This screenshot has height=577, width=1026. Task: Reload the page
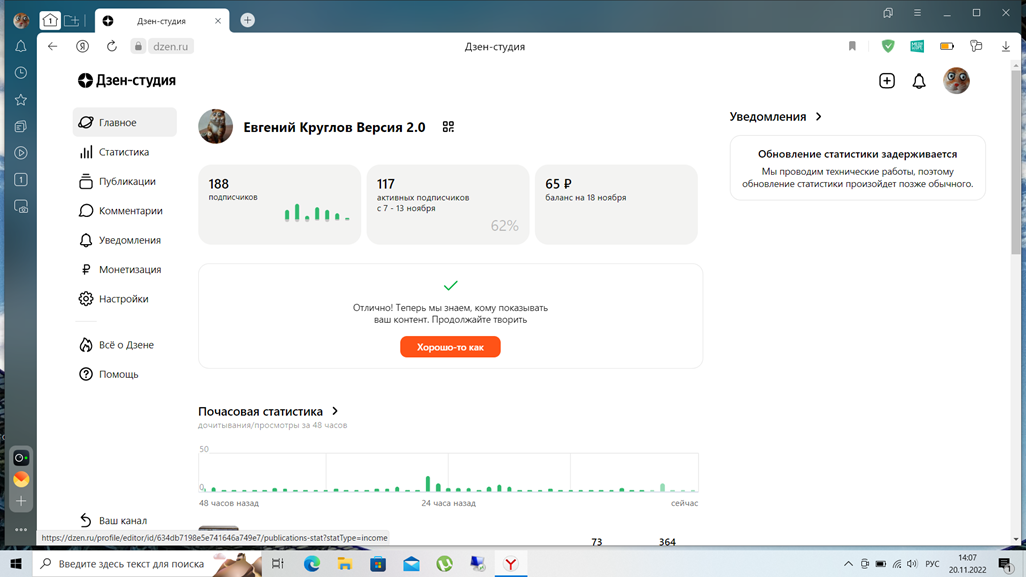pyautogui.click(x=112, y=46)
